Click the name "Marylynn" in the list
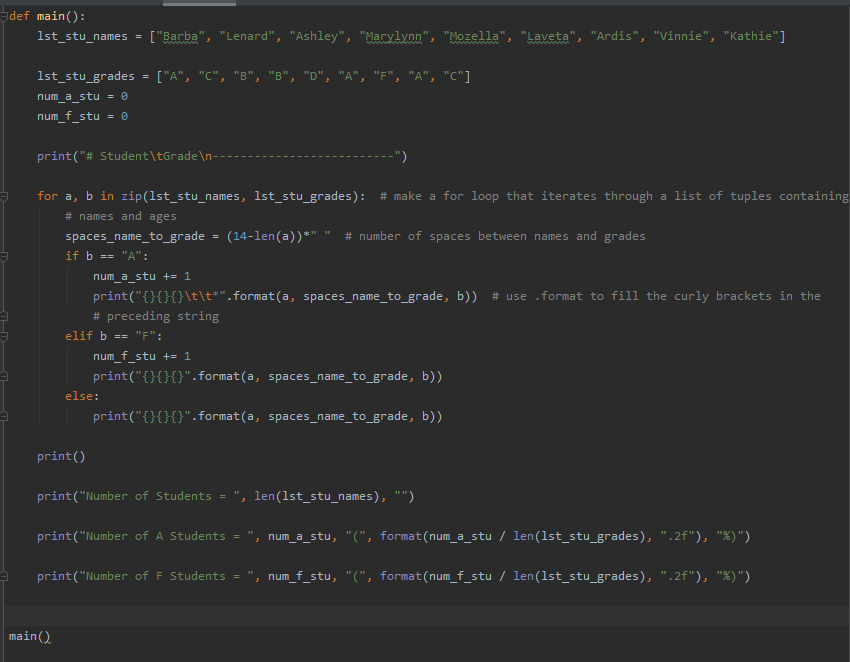 coord(394,36)
